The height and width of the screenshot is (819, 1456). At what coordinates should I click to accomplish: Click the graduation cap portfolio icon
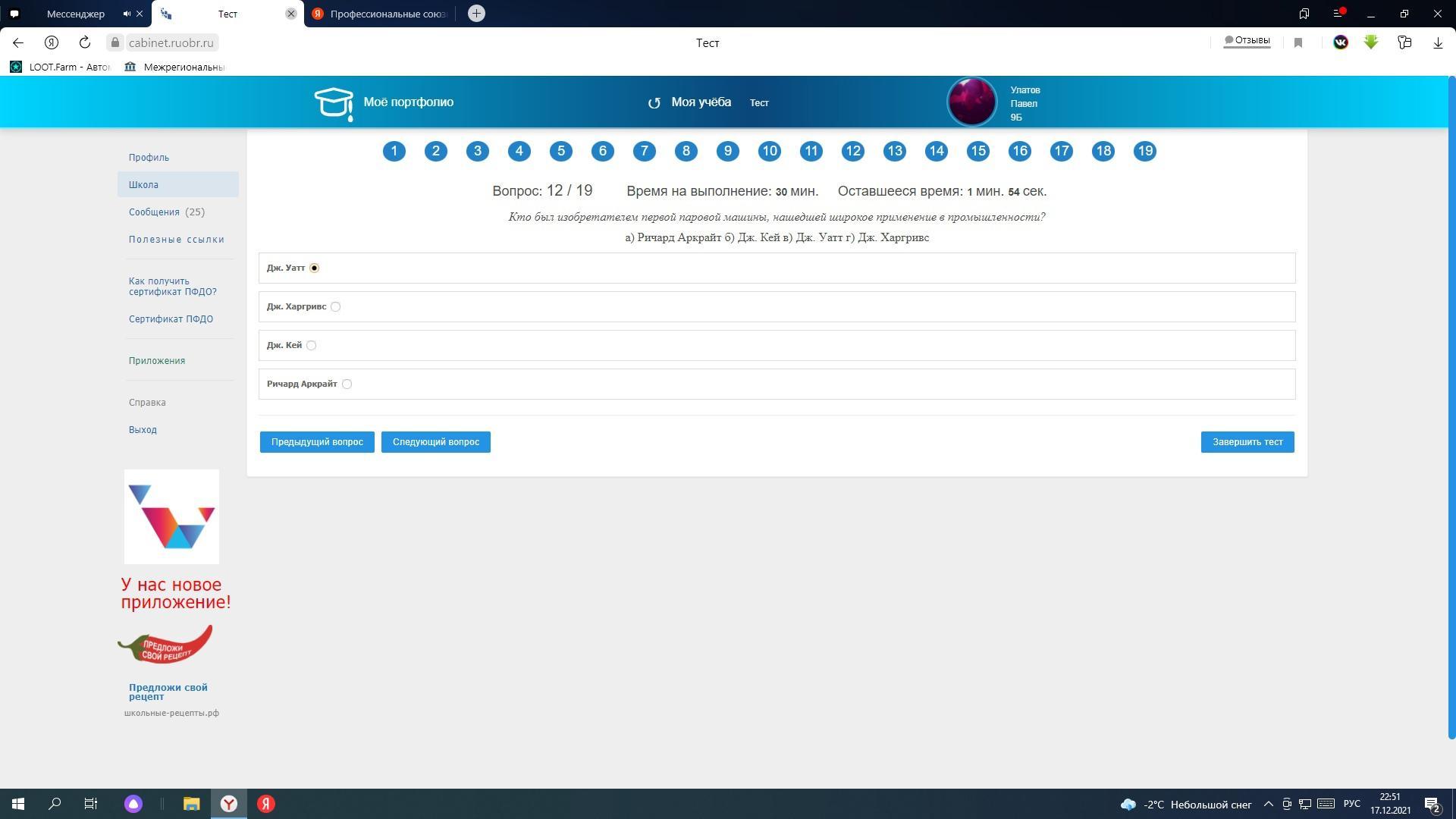point(334,103)
